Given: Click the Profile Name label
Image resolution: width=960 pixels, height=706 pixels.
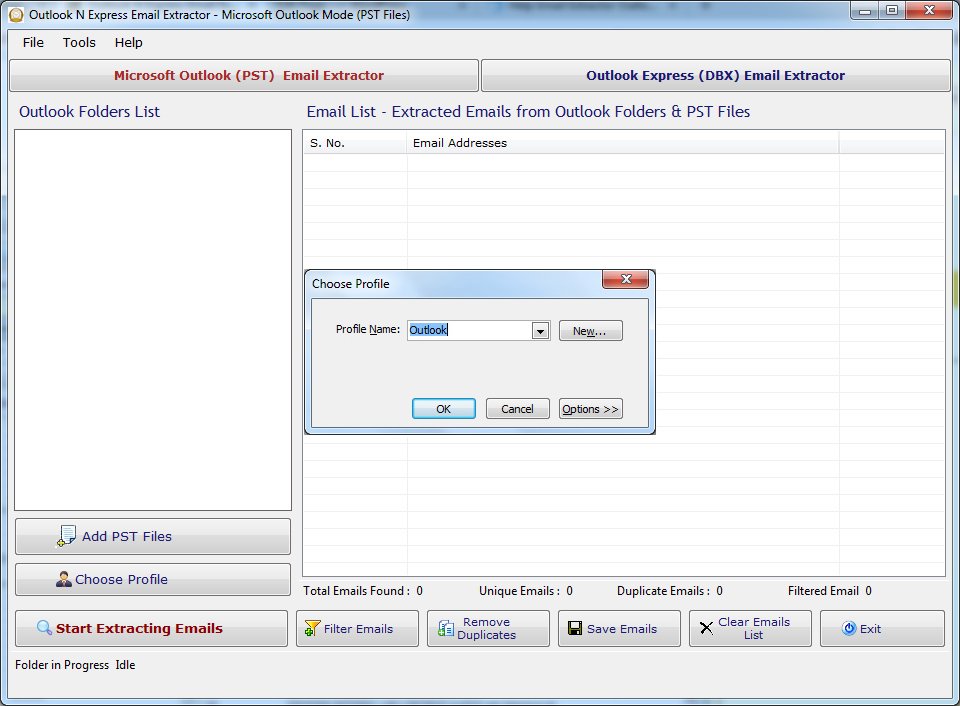Looking at the screenshot, I should [x=367, y=329].
